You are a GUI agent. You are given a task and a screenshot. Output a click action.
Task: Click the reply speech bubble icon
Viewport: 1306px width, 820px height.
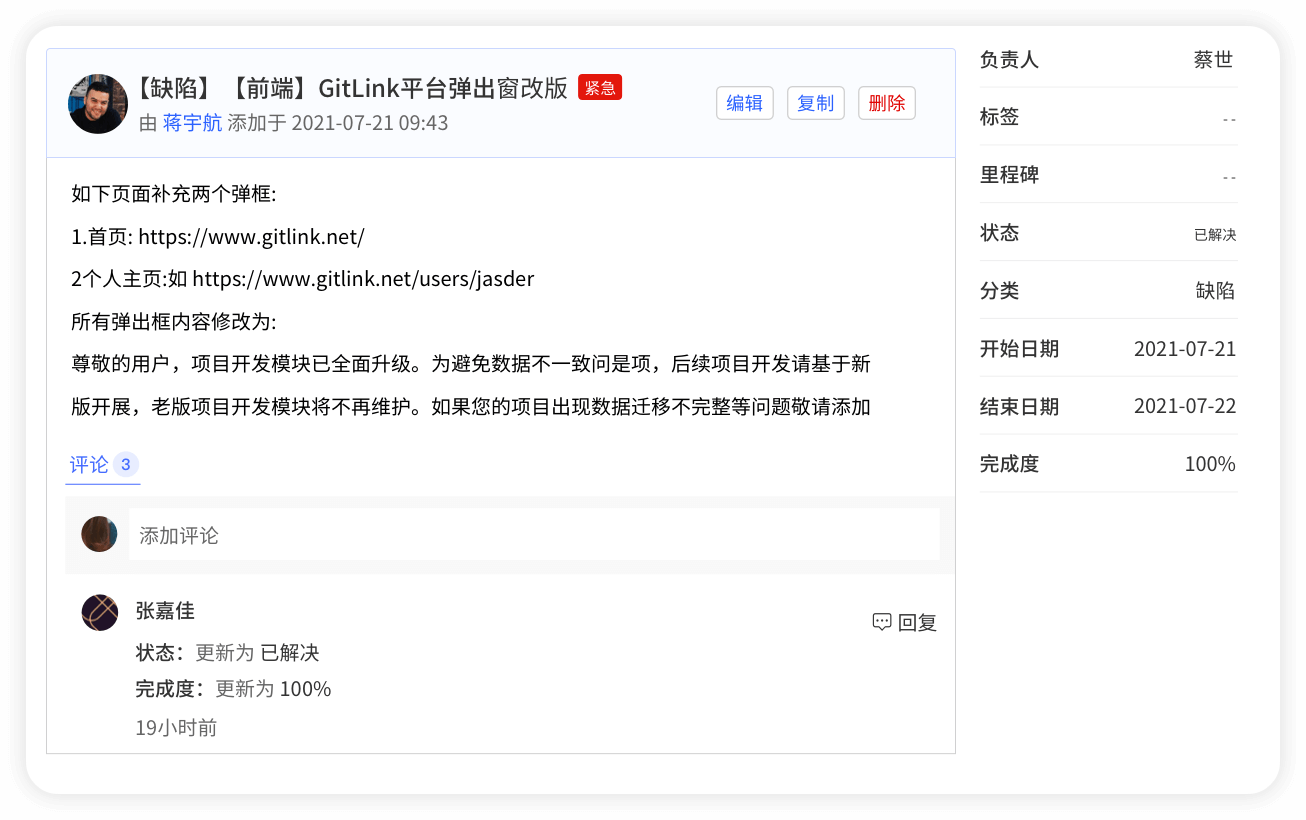click(881, 622)
